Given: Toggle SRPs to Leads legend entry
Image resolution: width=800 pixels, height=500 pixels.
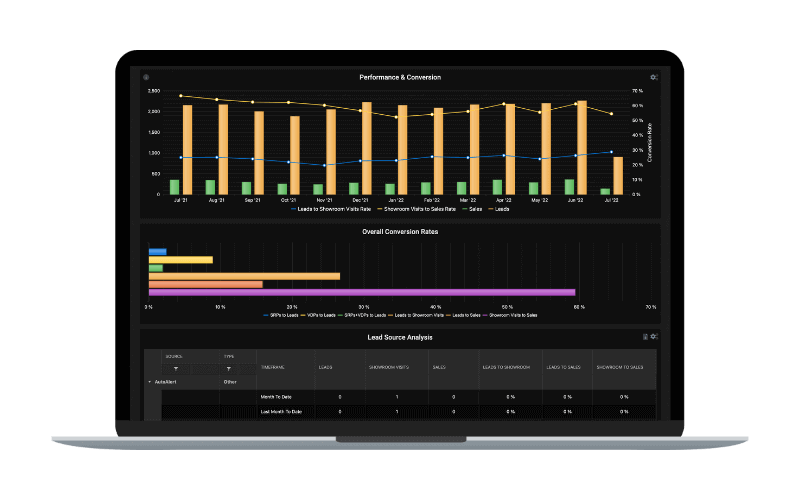Looking at the screenshot, I should [x=281, y=315].
